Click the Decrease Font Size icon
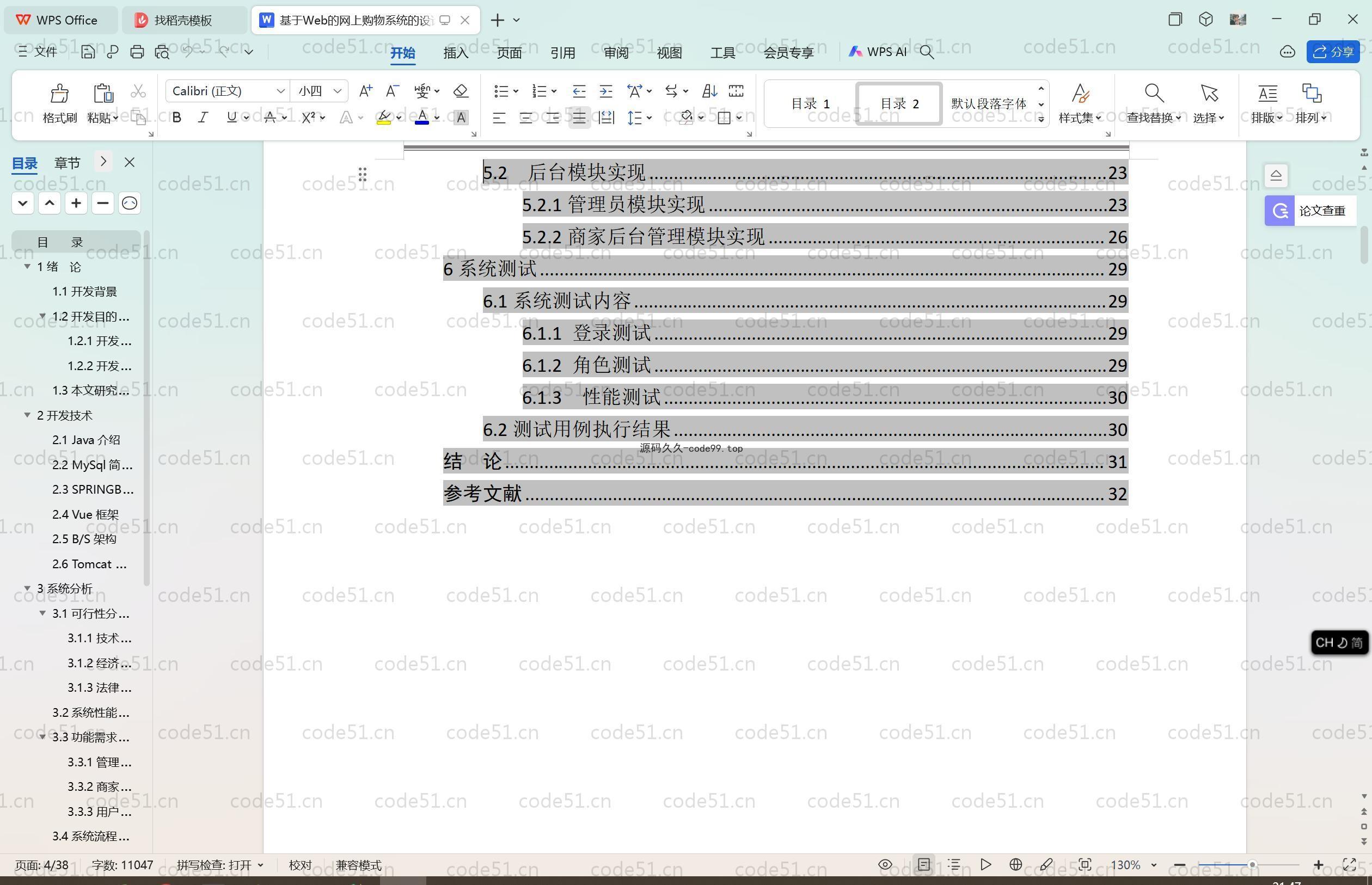Screen dimensions: 1372x885 (x=392, y=91)
